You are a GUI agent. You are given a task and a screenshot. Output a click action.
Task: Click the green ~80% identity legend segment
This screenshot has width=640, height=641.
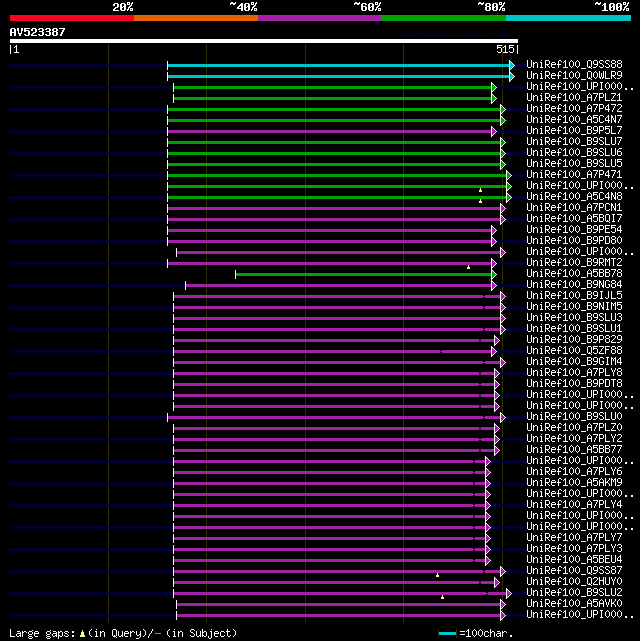444,18
